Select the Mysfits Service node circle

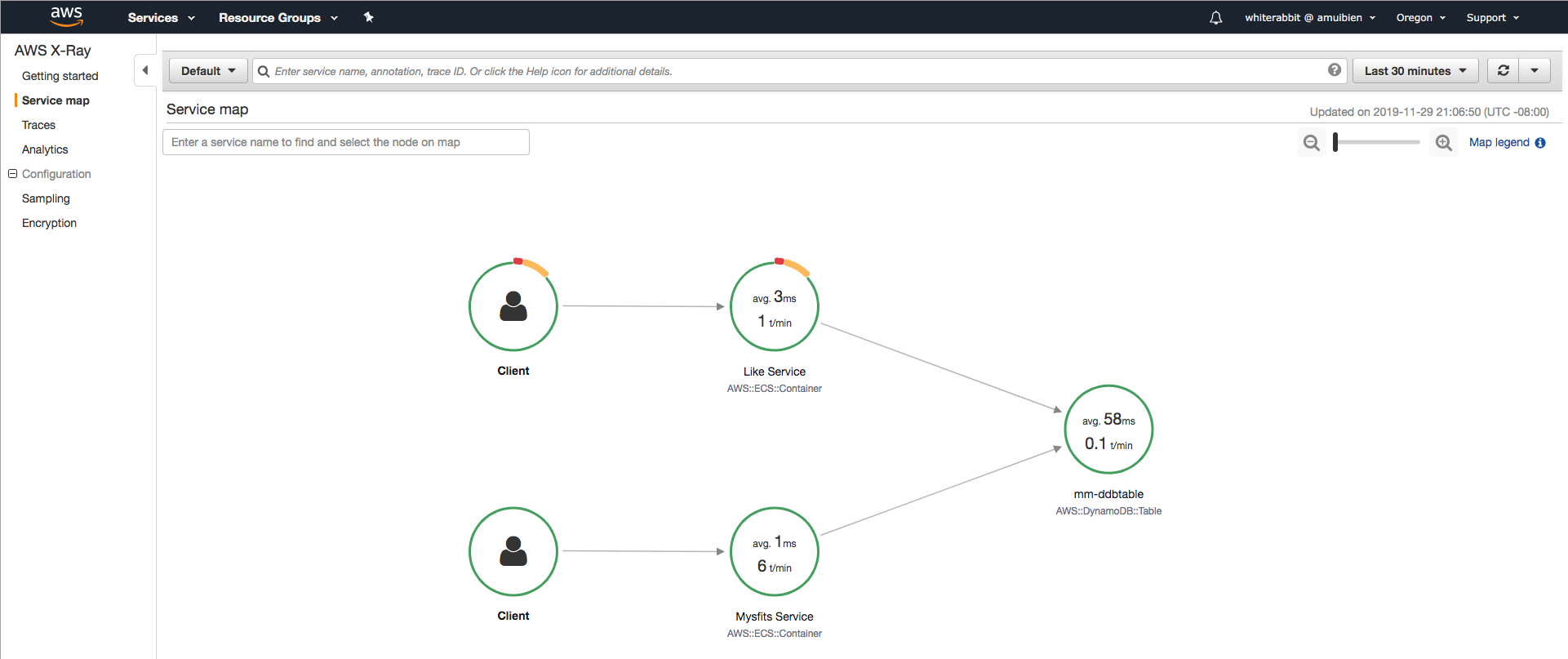coord(775,551)
